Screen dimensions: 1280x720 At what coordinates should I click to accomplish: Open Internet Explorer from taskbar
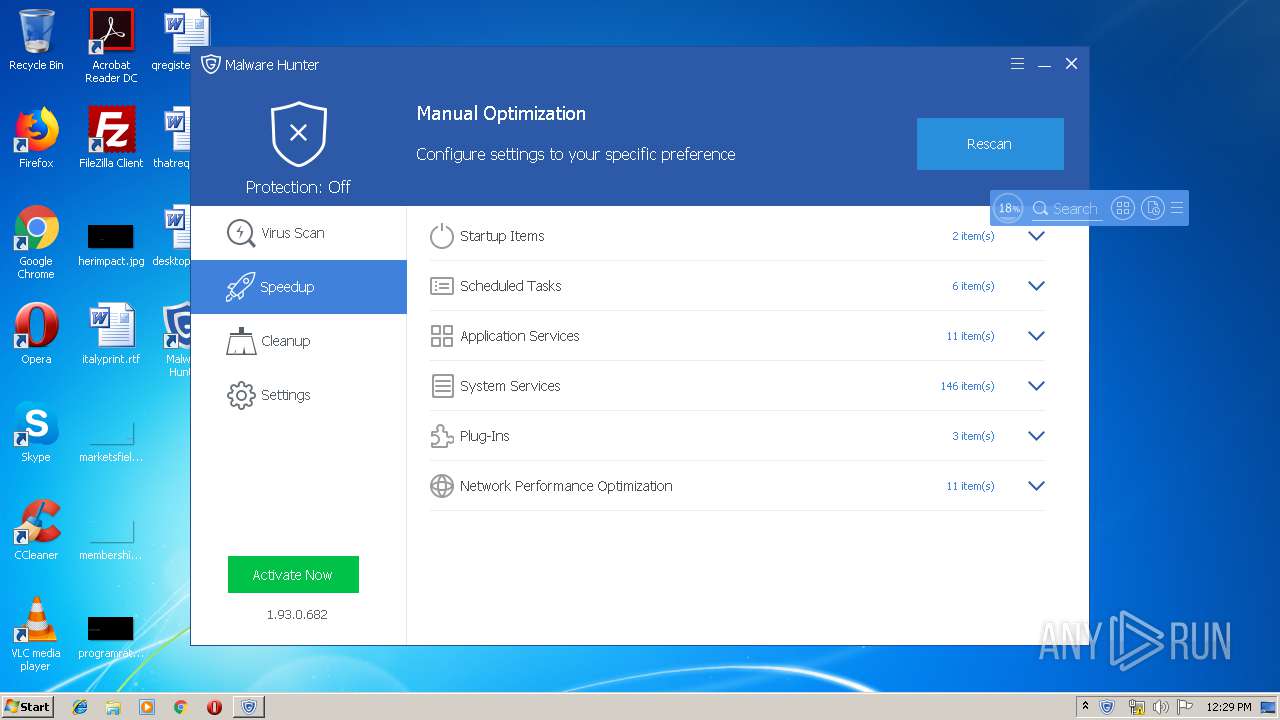coord(80,707)
